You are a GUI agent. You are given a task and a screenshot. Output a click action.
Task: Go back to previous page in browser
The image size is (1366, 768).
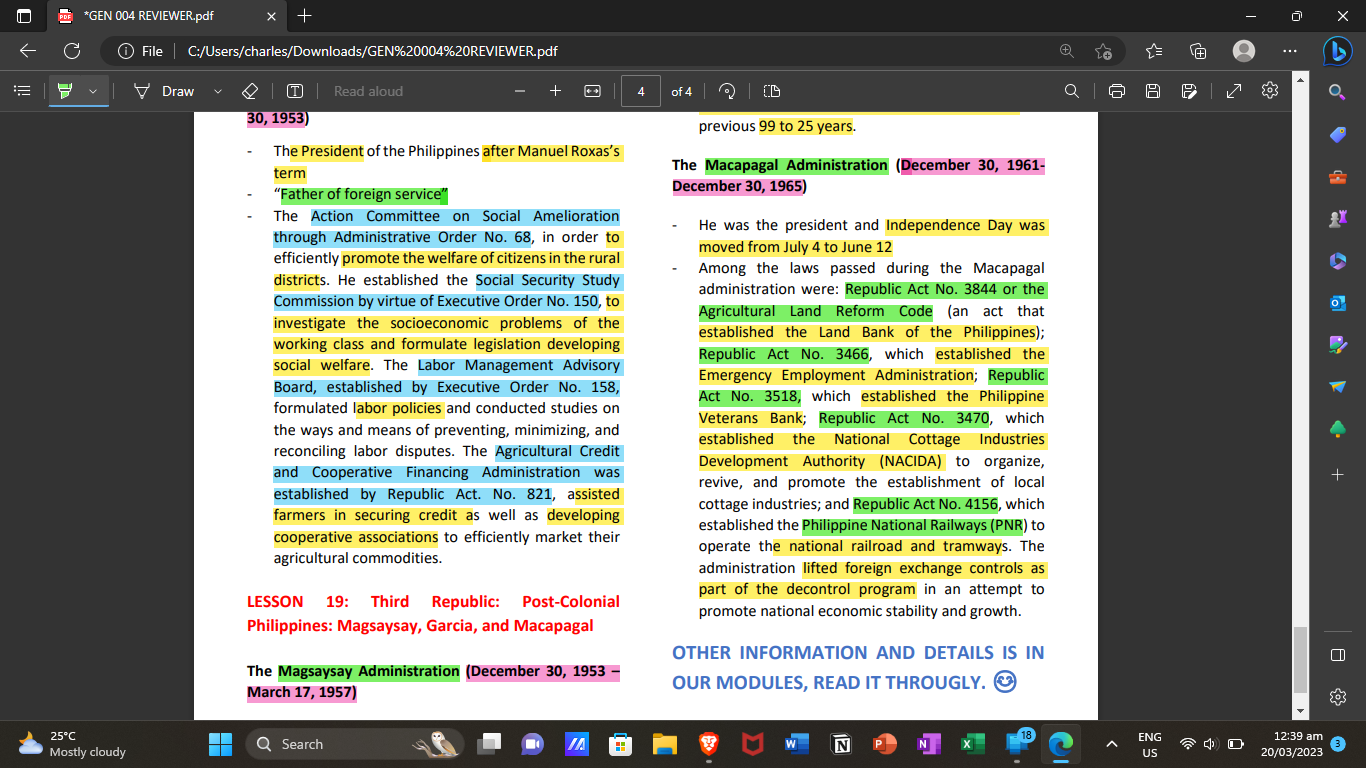click(28, 51)
